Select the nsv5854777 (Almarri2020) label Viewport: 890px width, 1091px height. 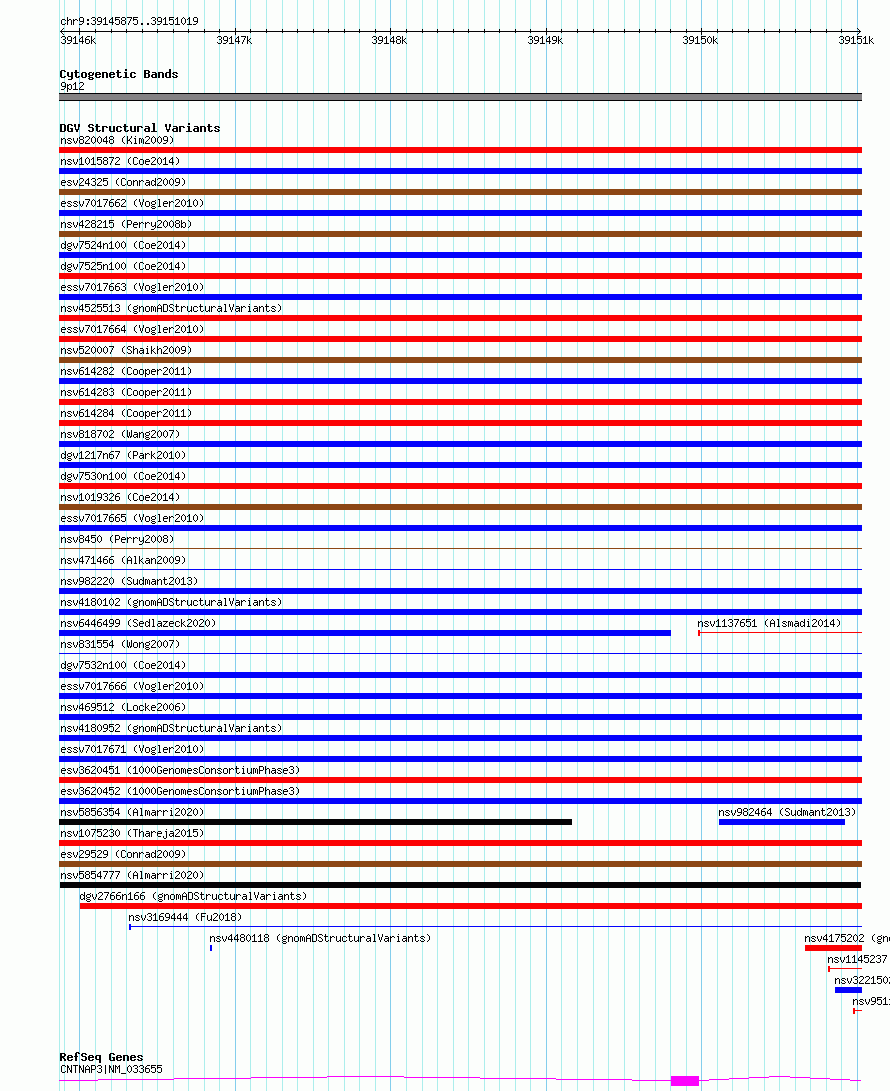(x=132, y=875)
